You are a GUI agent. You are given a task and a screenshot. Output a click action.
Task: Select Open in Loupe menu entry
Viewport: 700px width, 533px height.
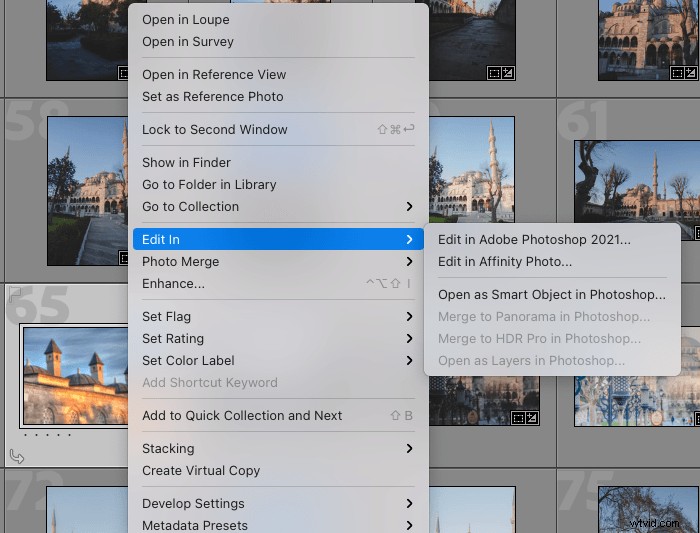tap(278, 20)
